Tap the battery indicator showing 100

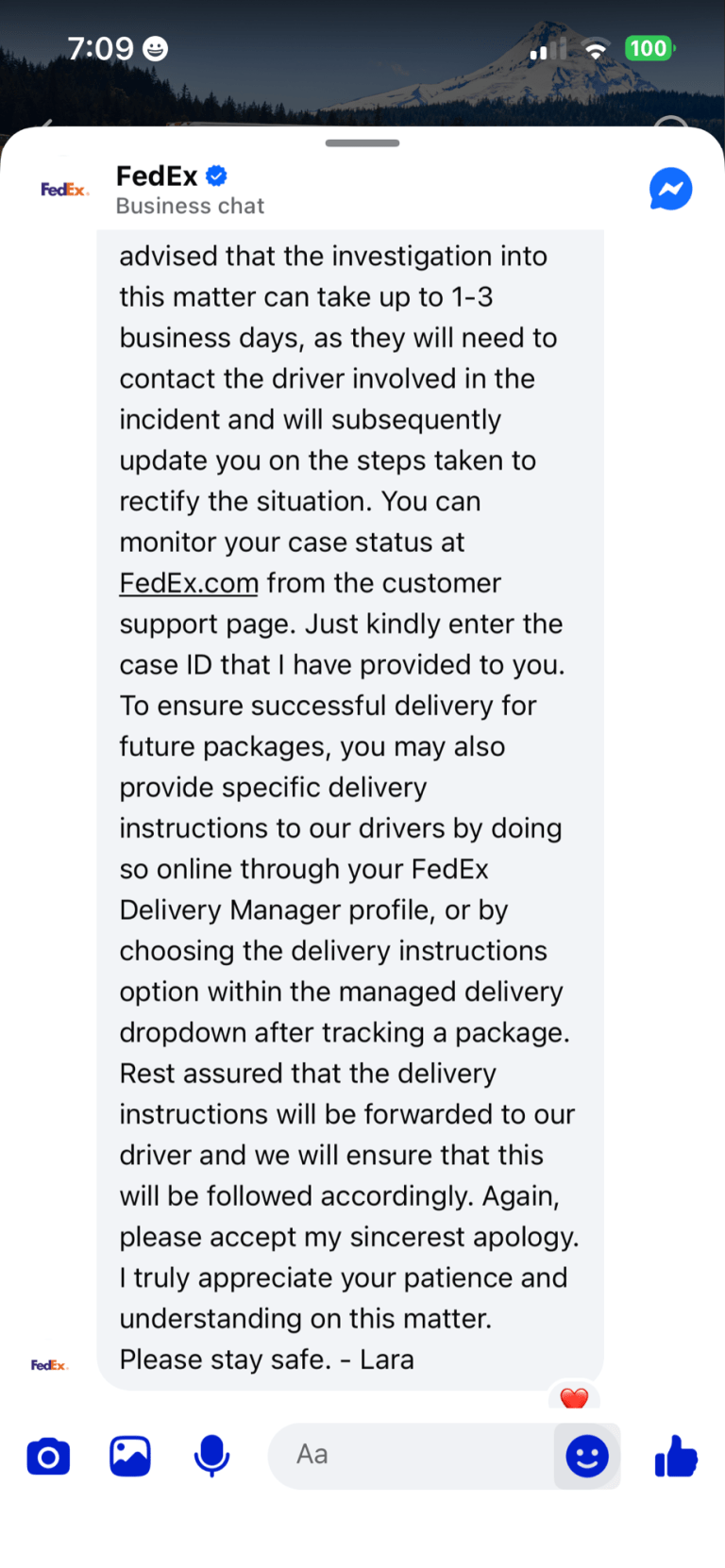point(649,47)
